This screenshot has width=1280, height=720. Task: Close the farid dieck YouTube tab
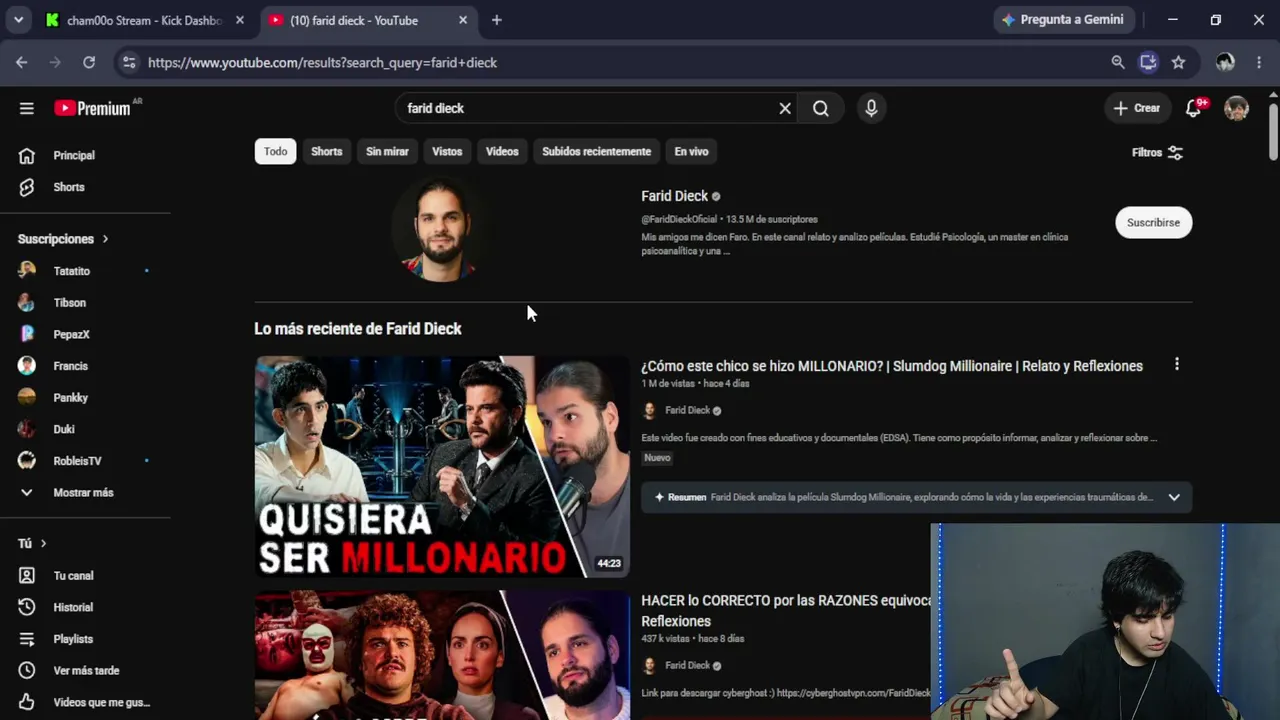pyautogui.click(x=463, y=20)
